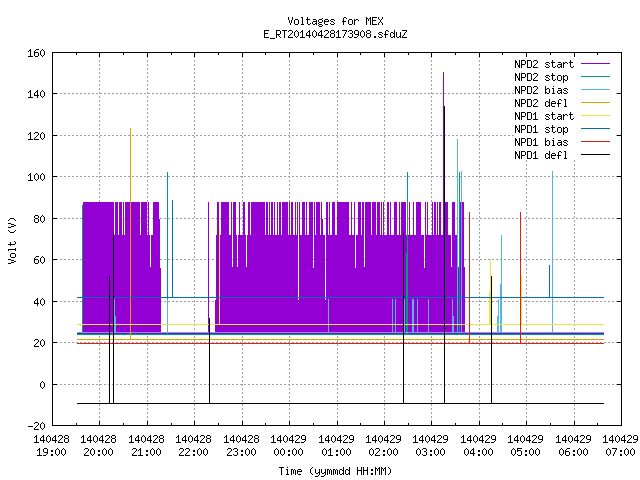The image size is (640, 480).
Task: Click the Y-axis tick value 140
Action: (36, 94)
